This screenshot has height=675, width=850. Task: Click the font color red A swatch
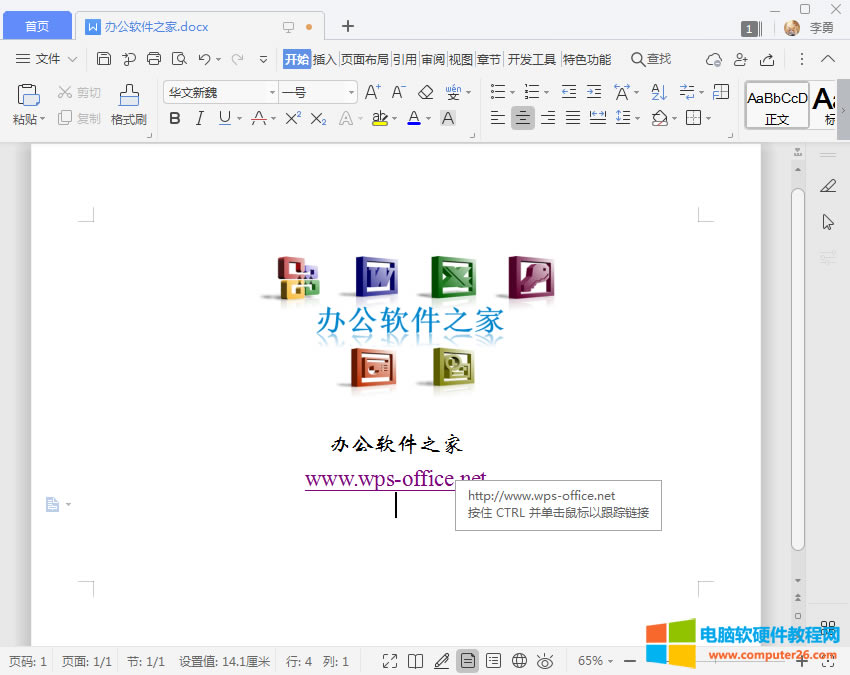[414, 118]
